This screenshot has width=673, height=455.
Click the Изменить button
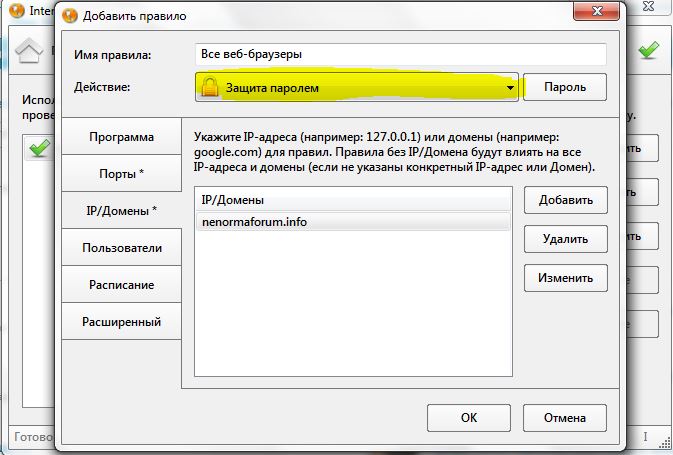click(565, 276)
